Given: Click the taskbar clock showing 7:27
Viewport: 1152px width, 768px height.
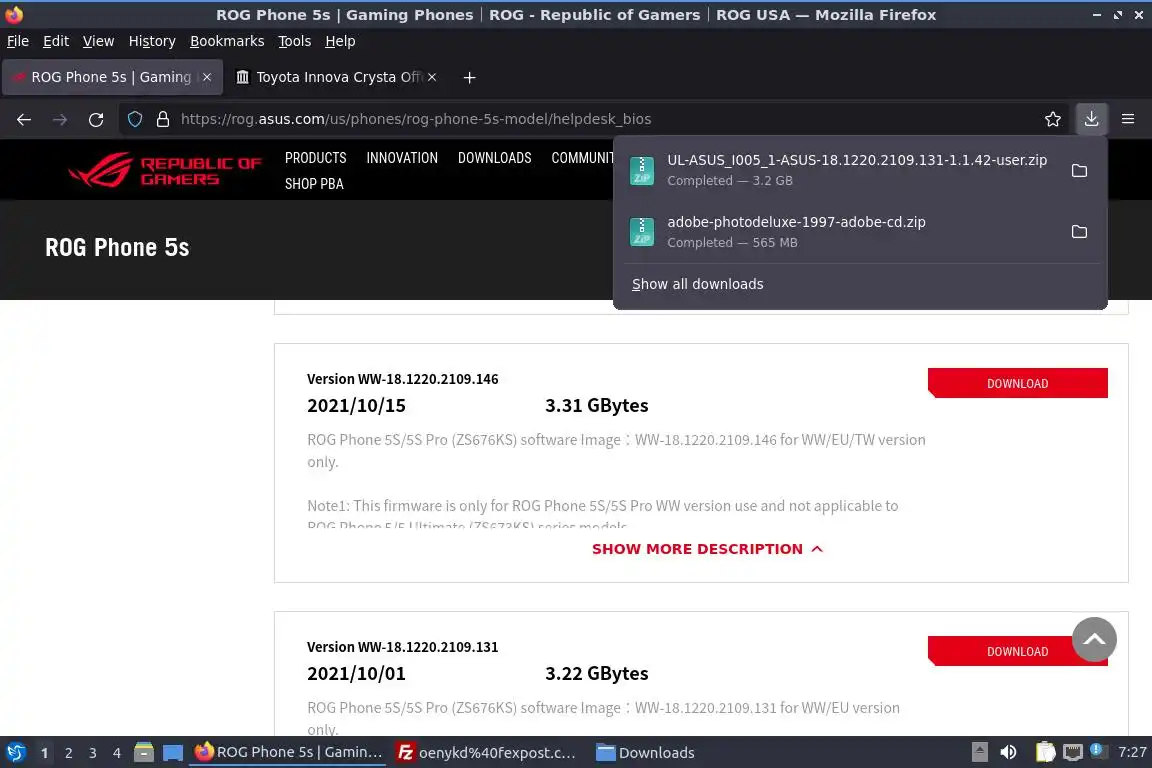Looking at the screenshot, I should coord(1132,753).
